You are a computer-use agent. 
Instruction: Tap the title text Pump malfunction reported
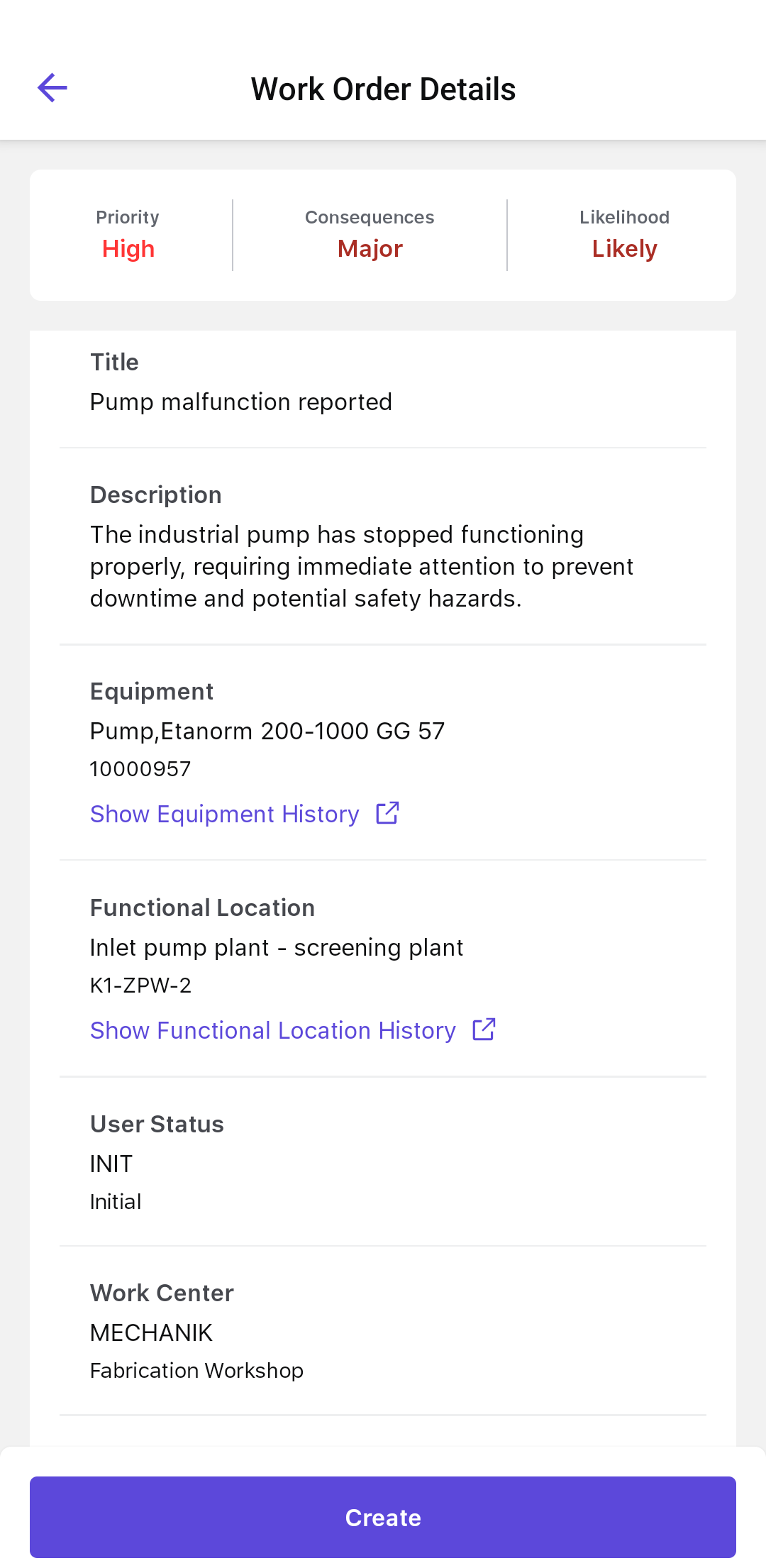coord(240,402)
